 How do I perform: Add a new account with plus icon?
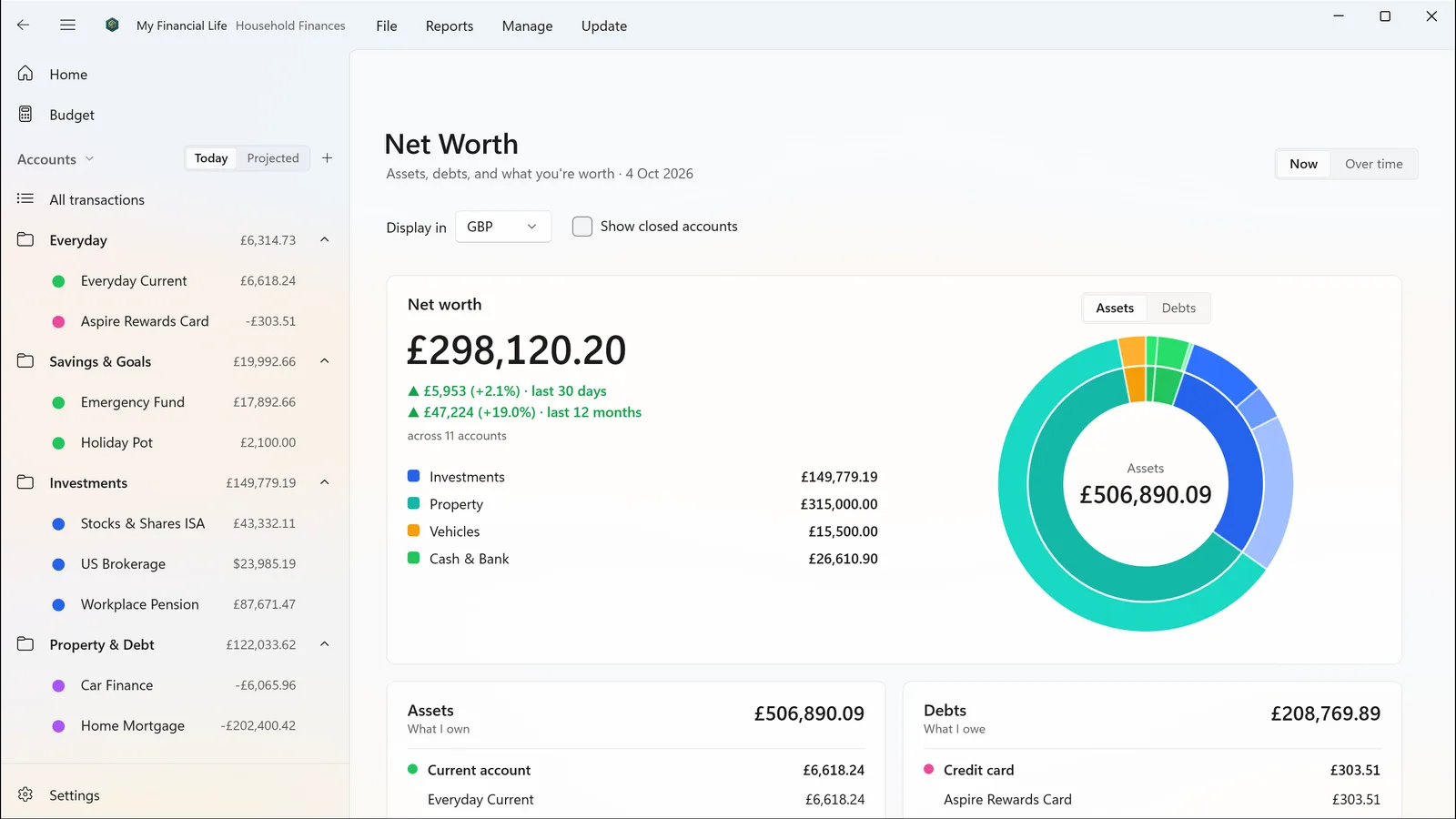point(328,158)
